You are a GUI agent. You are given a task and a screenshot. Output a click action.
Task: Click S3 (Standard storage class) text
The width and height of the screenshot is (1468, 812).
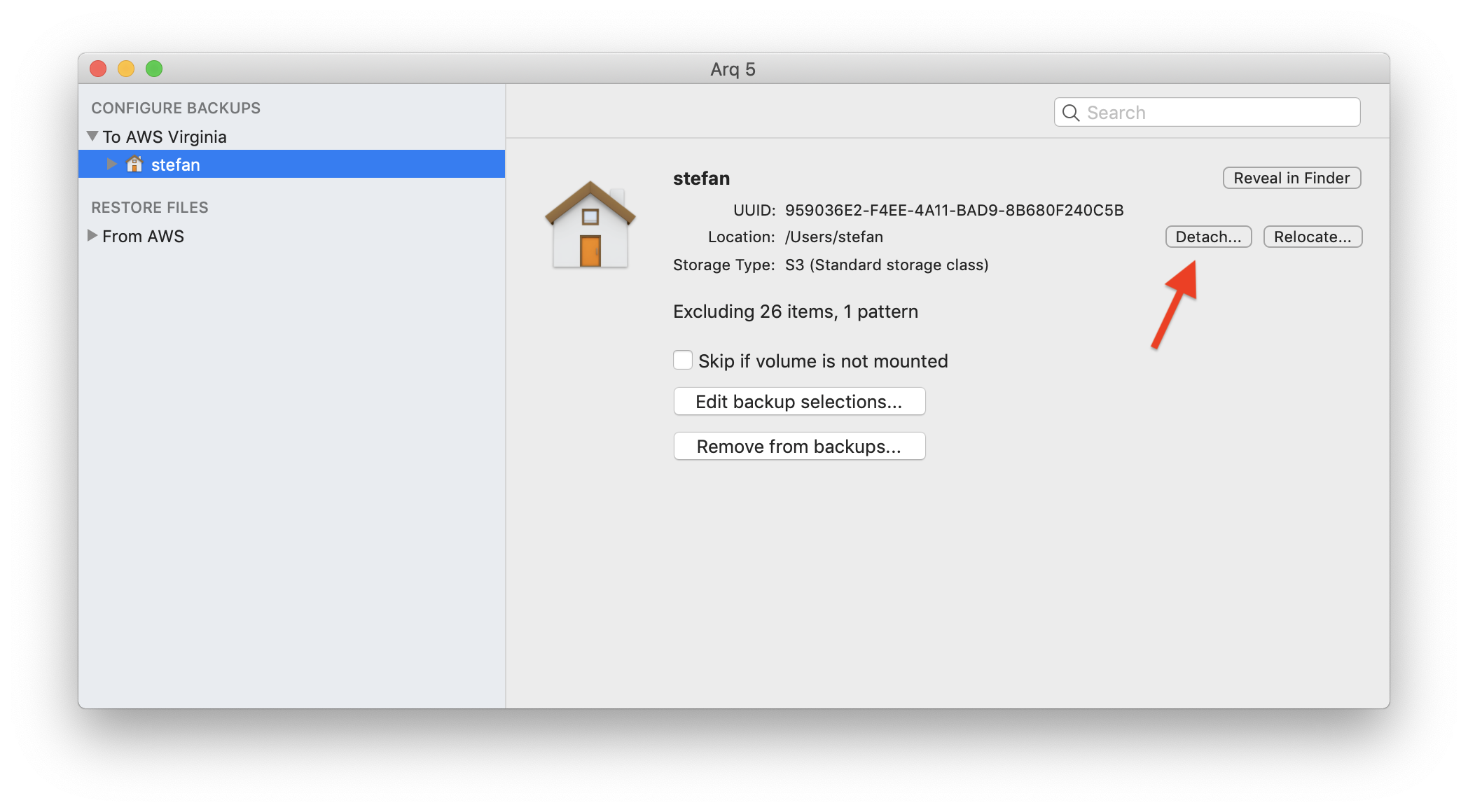pyautogui.click(x=887, y=265)
